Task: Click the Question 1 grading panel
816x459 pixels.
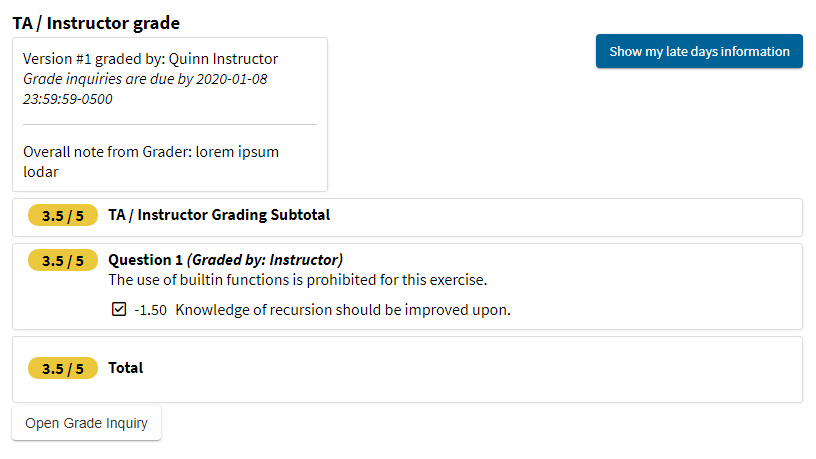Action: point(407,286)
